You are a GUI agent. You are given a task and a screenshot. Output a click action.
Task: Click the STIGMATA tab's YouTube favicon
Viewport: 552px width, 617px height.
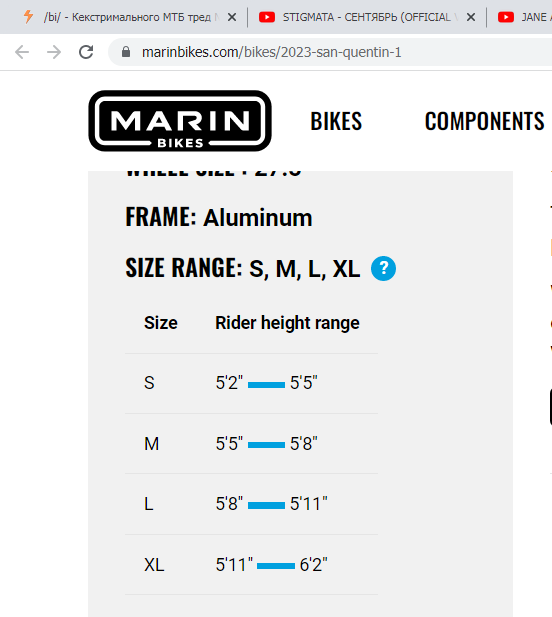267,17
